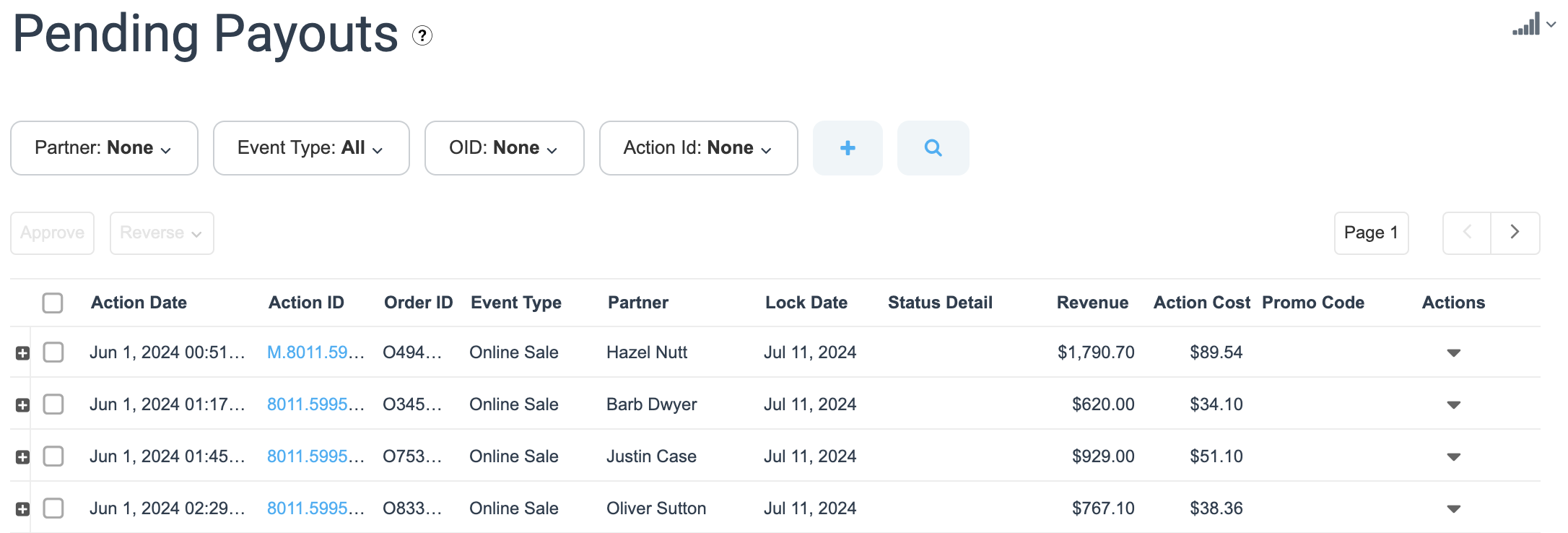Expand the Hazel Nutt row details
The width and height of the screenshot is (1568, 533).
point(23,353)
